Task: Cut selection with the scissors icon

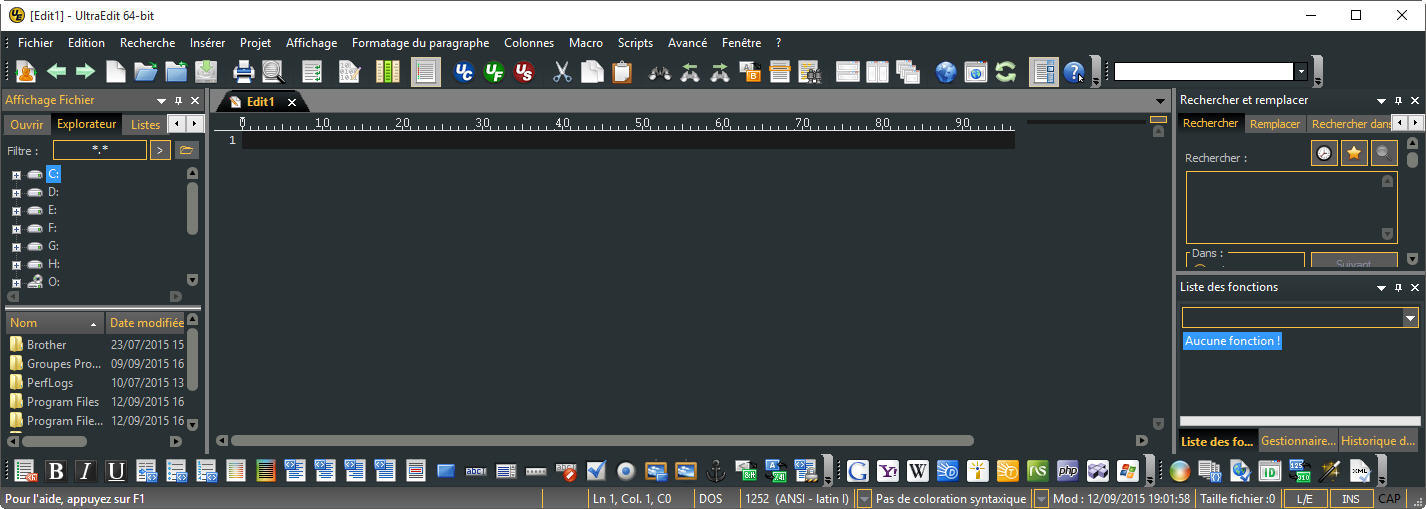Action: click(563, 72)
